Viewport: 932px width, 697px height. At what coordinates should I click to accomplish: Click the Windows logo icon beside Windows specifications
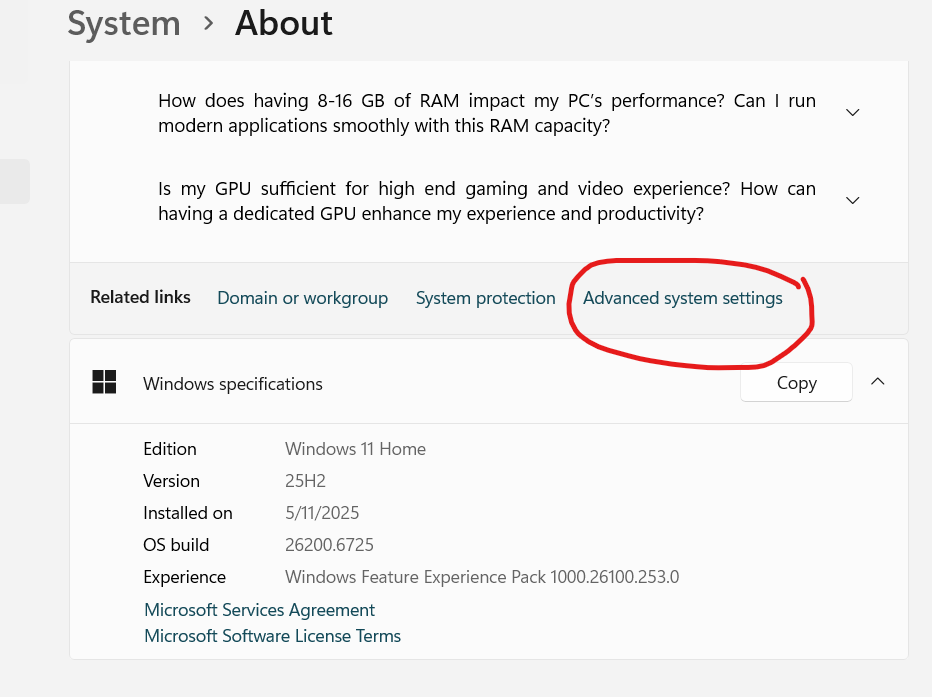103,382
